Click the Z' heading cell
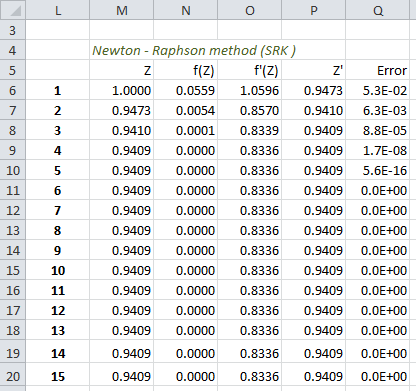 [x=314, y=70]
